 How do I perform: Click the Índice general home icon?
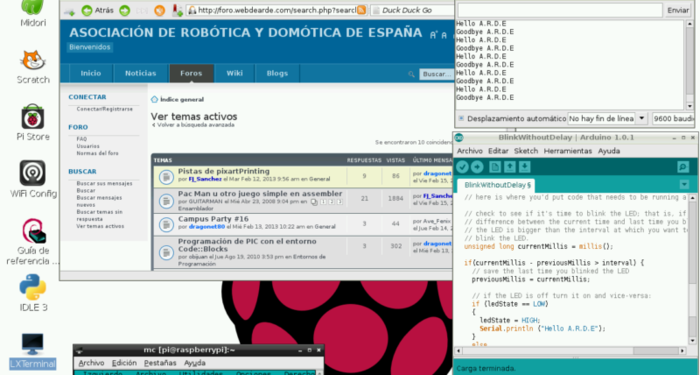point(154,100)
